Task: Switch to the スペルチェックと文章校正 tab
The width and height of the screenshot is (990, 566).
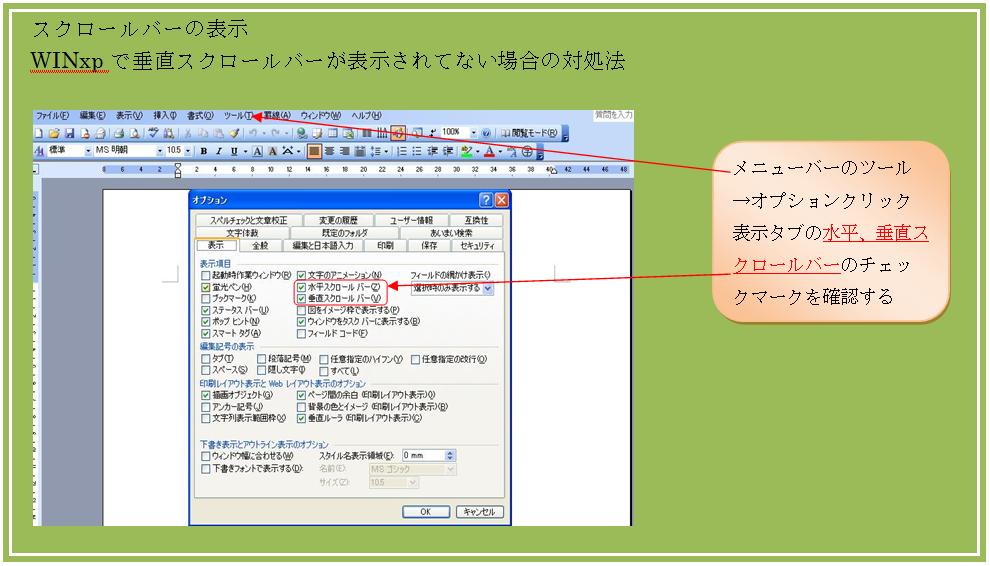Action: [248, 220]
